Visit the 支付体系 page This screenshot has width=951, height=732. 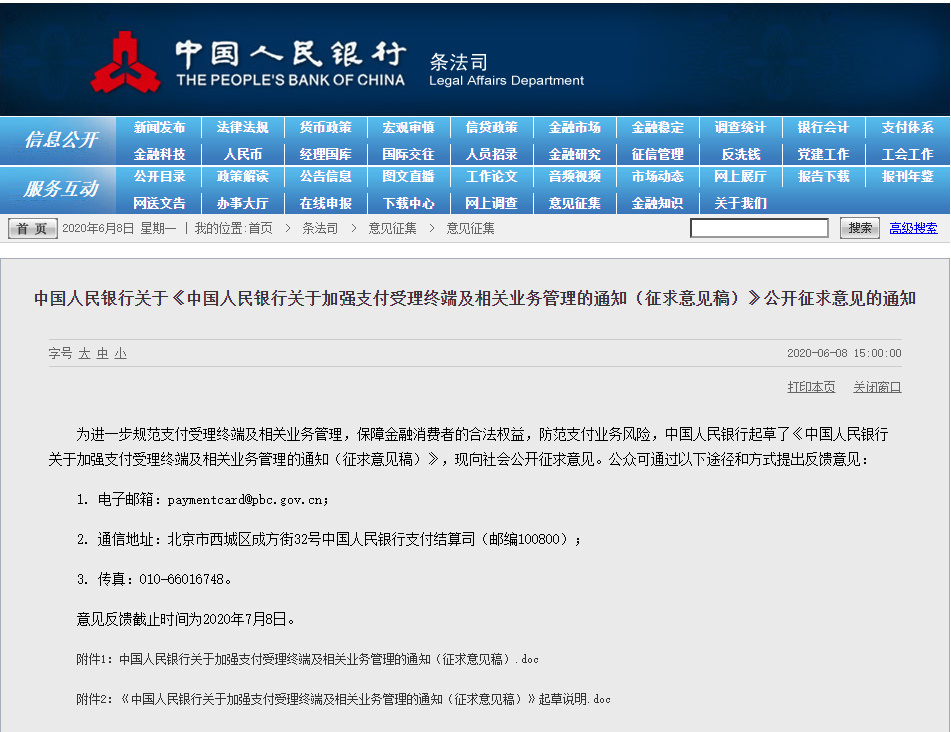pyautogui.click(x=908, y=127)
